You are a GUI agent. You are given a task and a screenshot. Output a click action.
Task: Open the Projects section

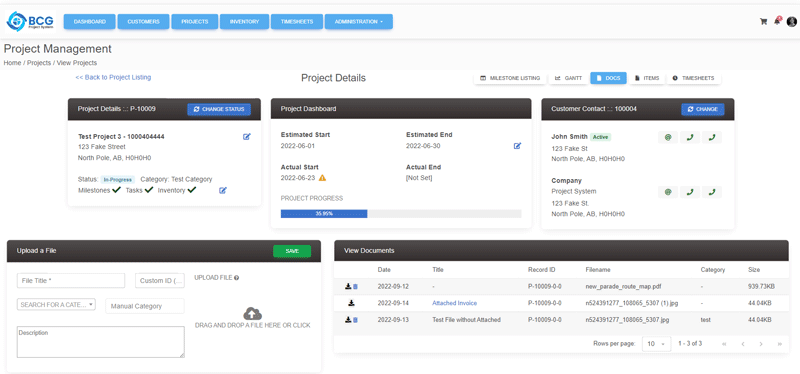click(x=194, y=21)
